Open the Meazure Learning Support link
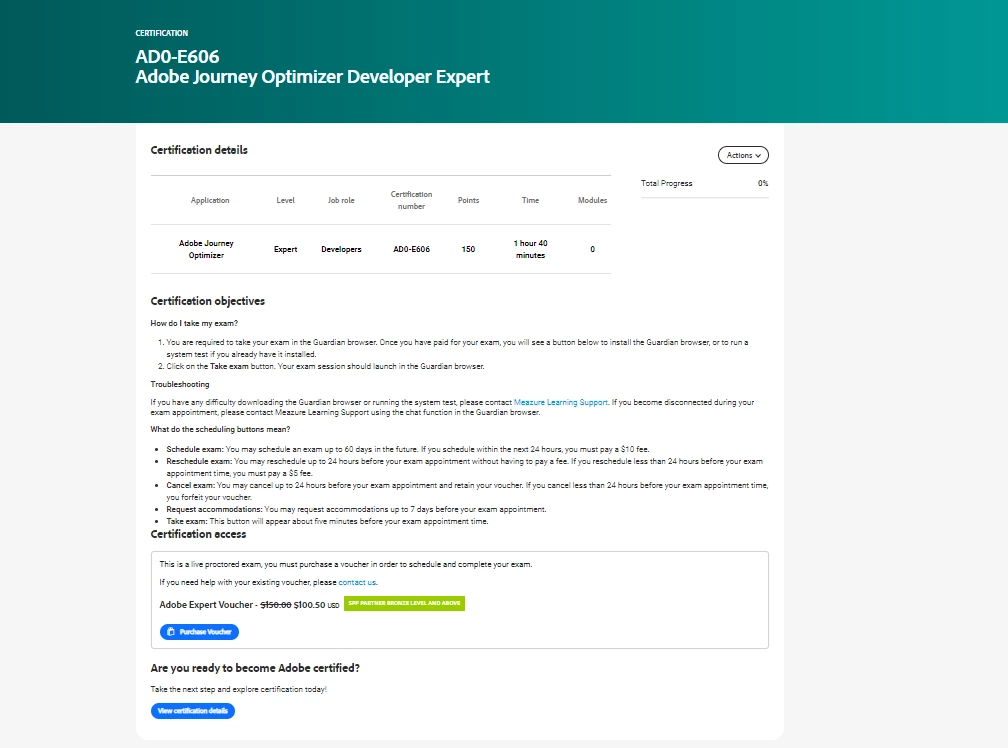 pyautogui.click(x=561, y=402)
